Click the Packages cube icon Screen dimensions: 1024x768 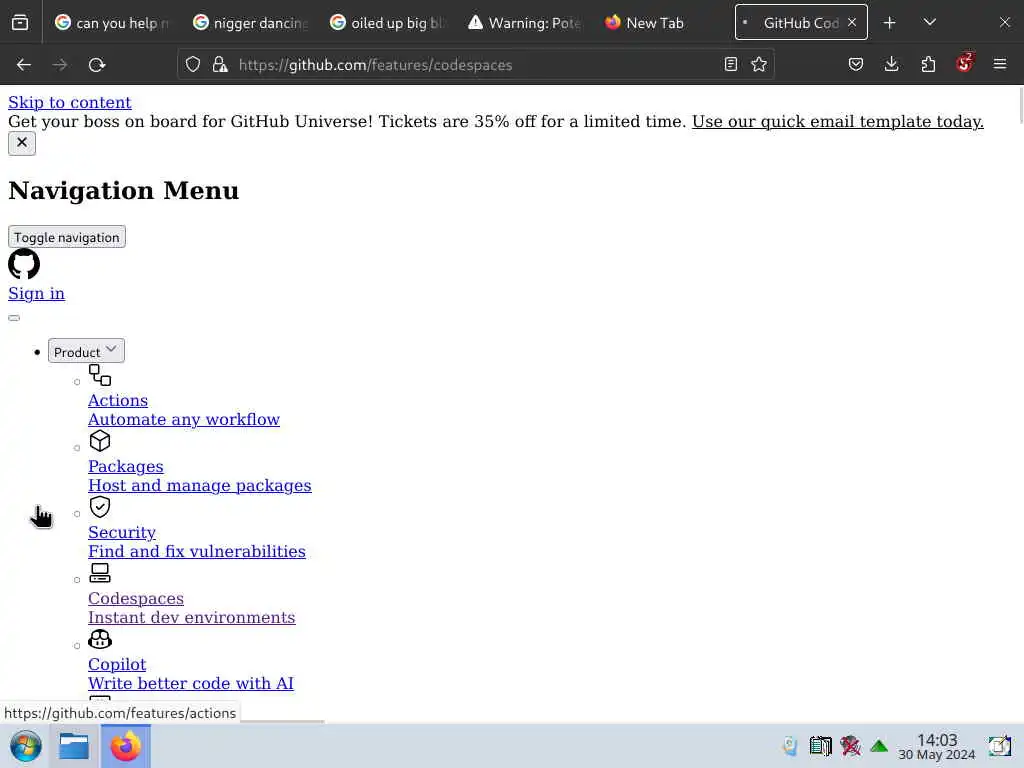click(x=100, y=441)
